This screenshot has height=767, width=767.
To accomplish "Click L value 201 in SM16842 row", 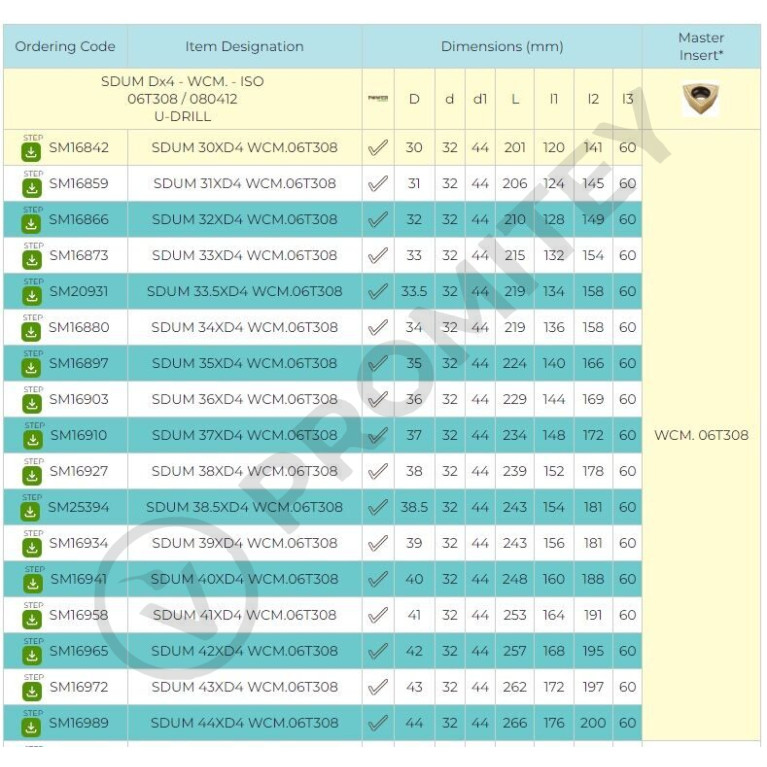I will (515, 147).
